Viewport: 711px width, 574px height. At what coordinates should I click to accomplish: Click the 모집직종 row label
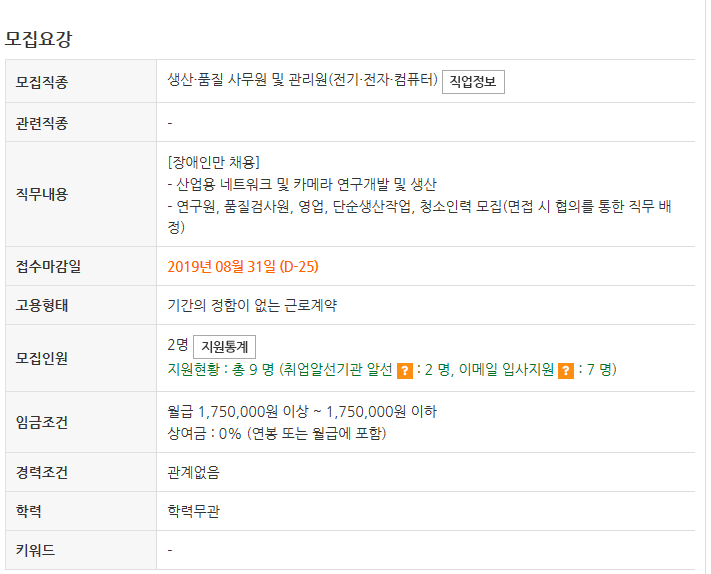tap(42, 82)
